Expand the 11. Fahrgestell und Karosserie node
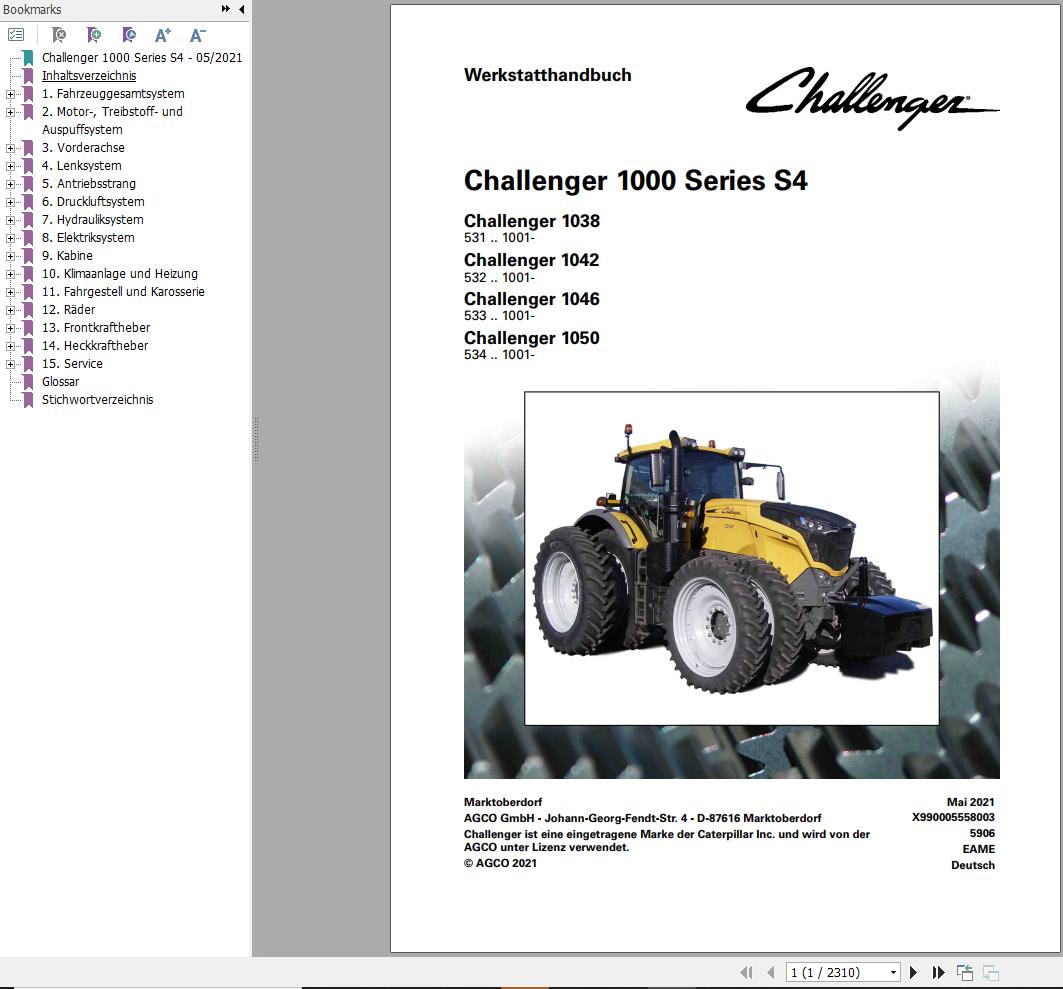 (x=10, y=292)
